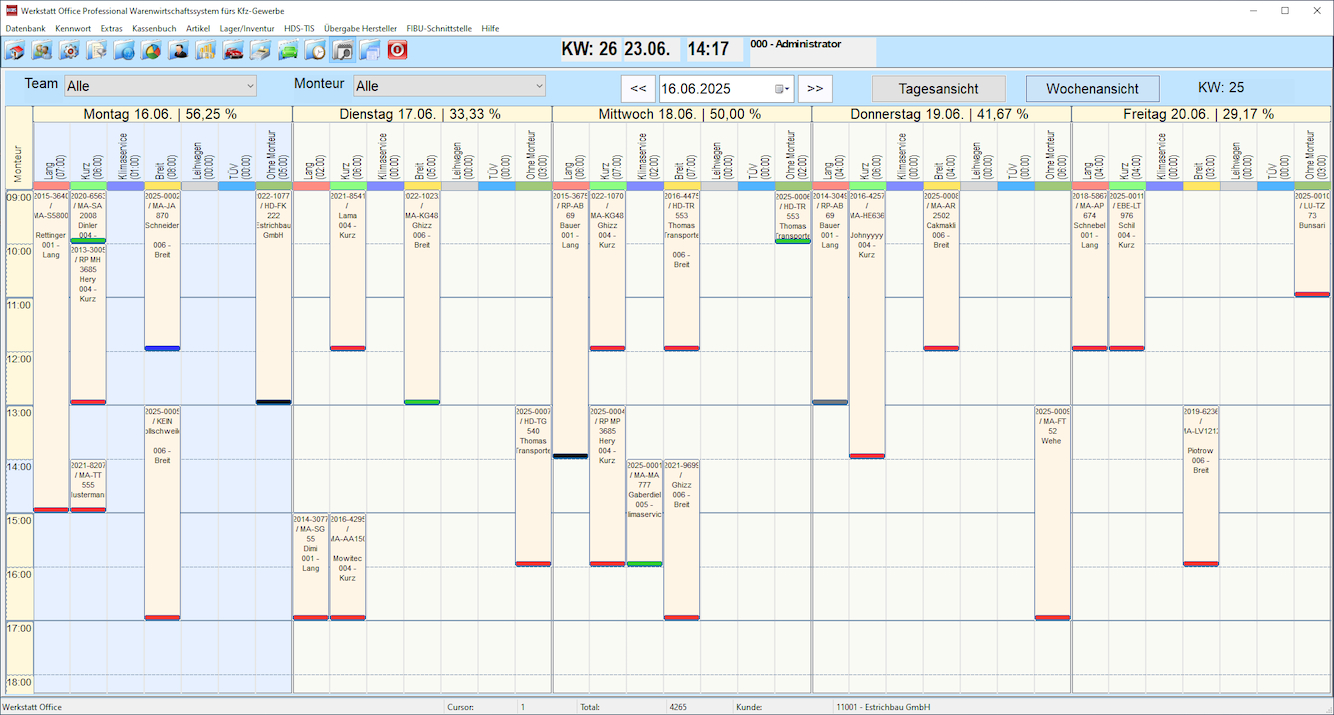Open the Kassenbuch menu

(154, 28)
